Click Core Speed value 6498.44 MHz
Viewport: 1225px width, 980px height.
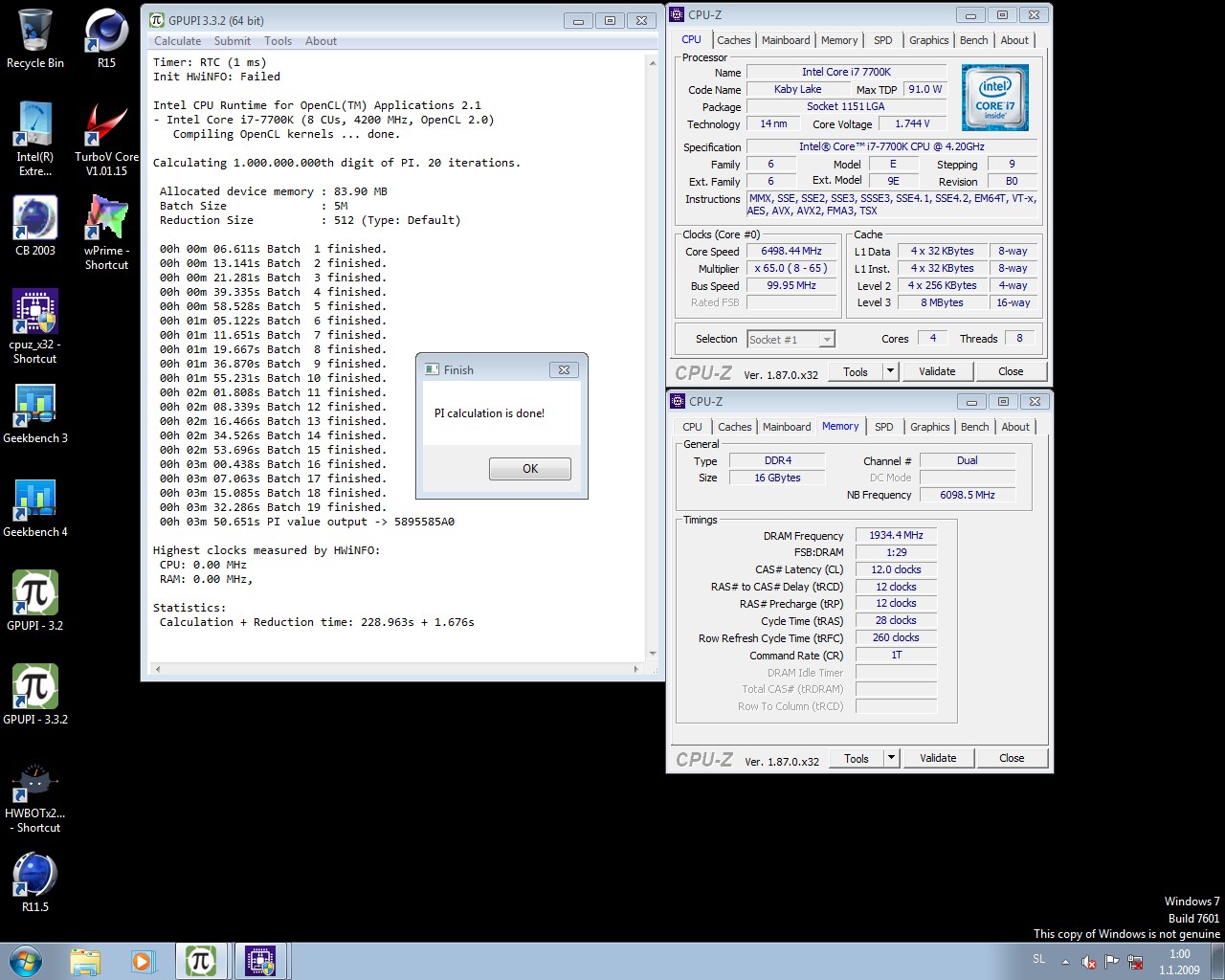pyautogui.click(x=791, y=251)
